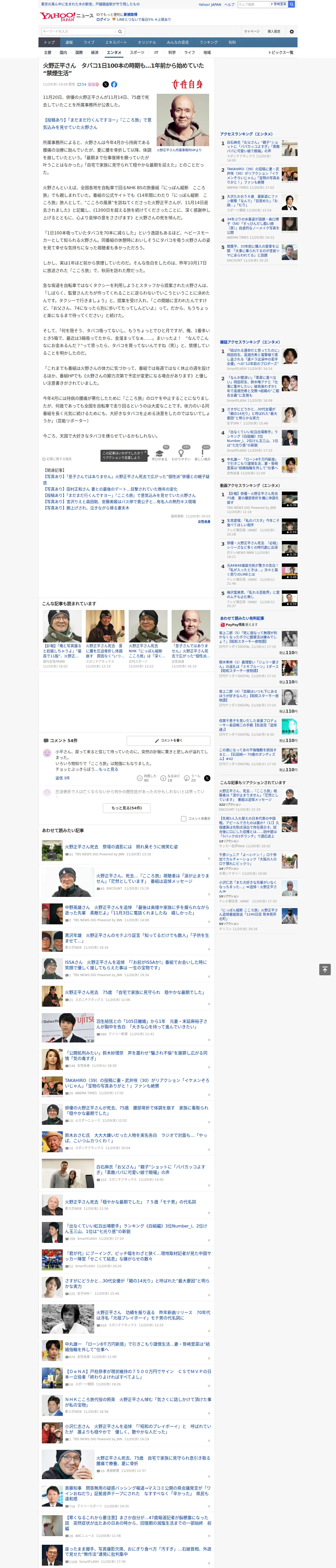Click Yahoo! JAPAN link in top bar

click(x=210, y=4)
